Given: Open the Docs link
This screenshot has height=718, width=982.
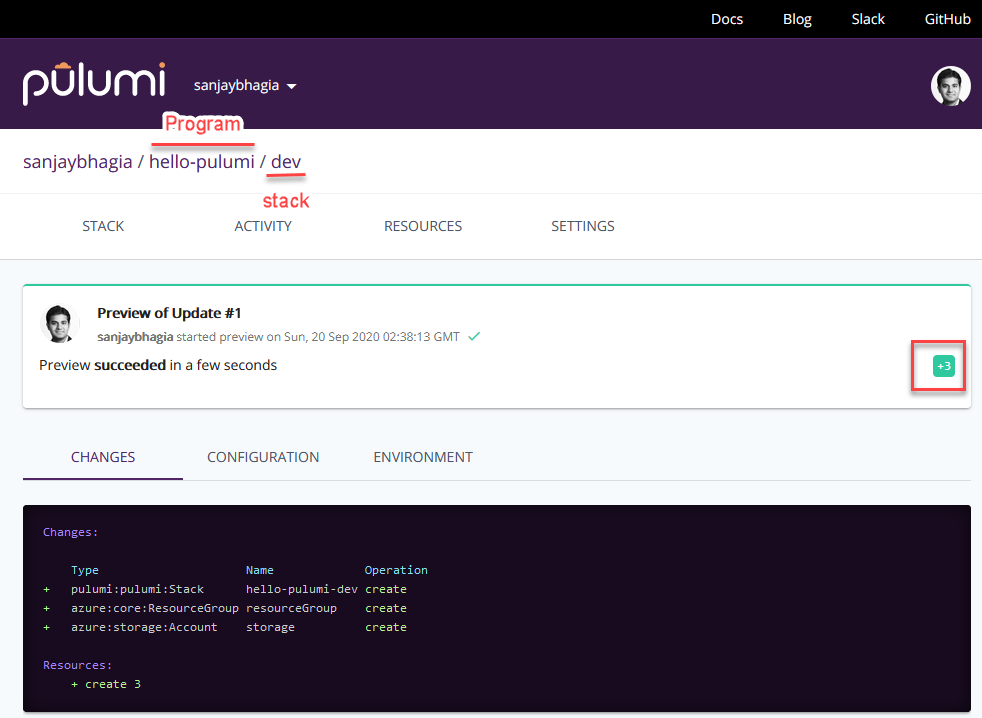Looking at the screenshot, I should click(726, 19).
